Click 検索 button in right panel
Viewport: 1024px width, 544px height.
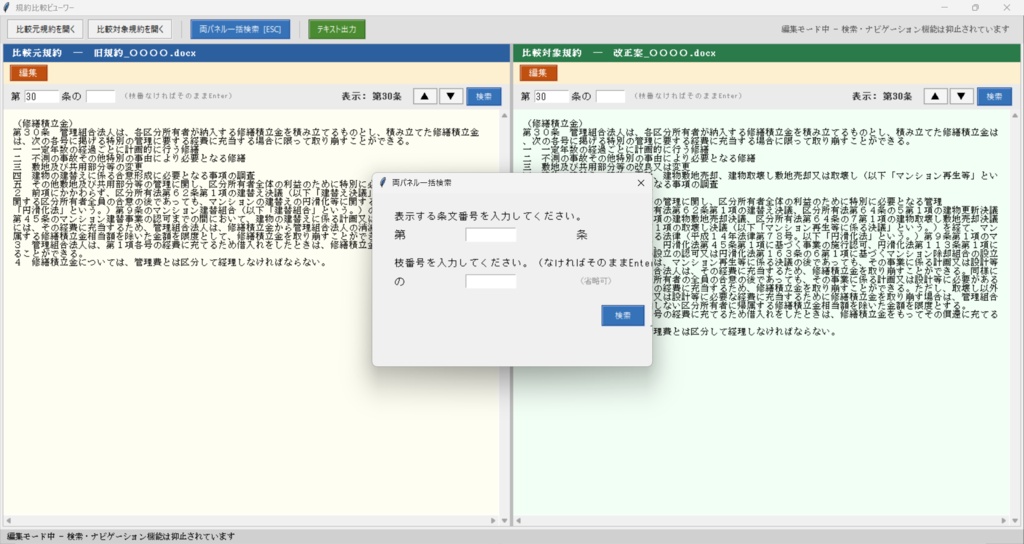[994, 97]
